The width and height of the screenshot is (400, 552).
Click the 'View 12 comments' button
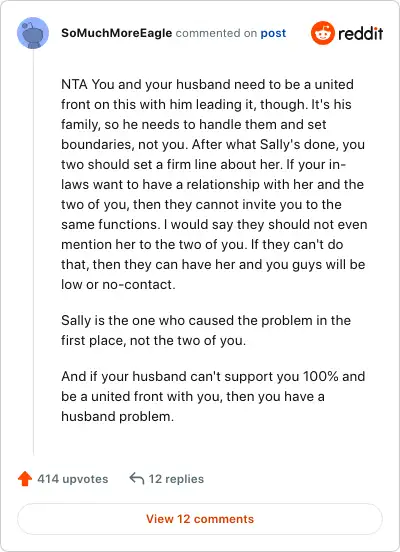(x=200, y=519)
